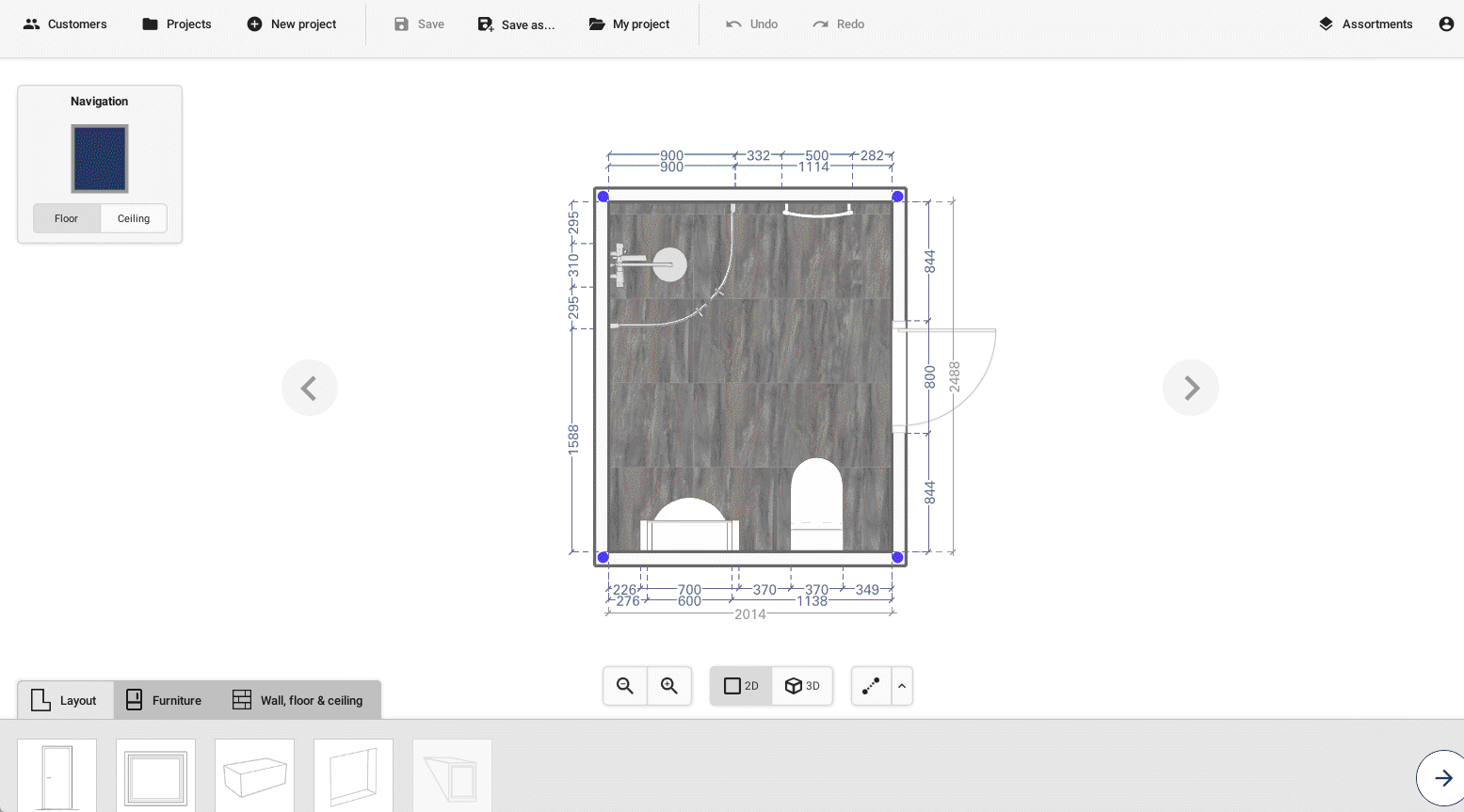Click the Redo arrow icon
1464x812 pixels.
[820, 24]
